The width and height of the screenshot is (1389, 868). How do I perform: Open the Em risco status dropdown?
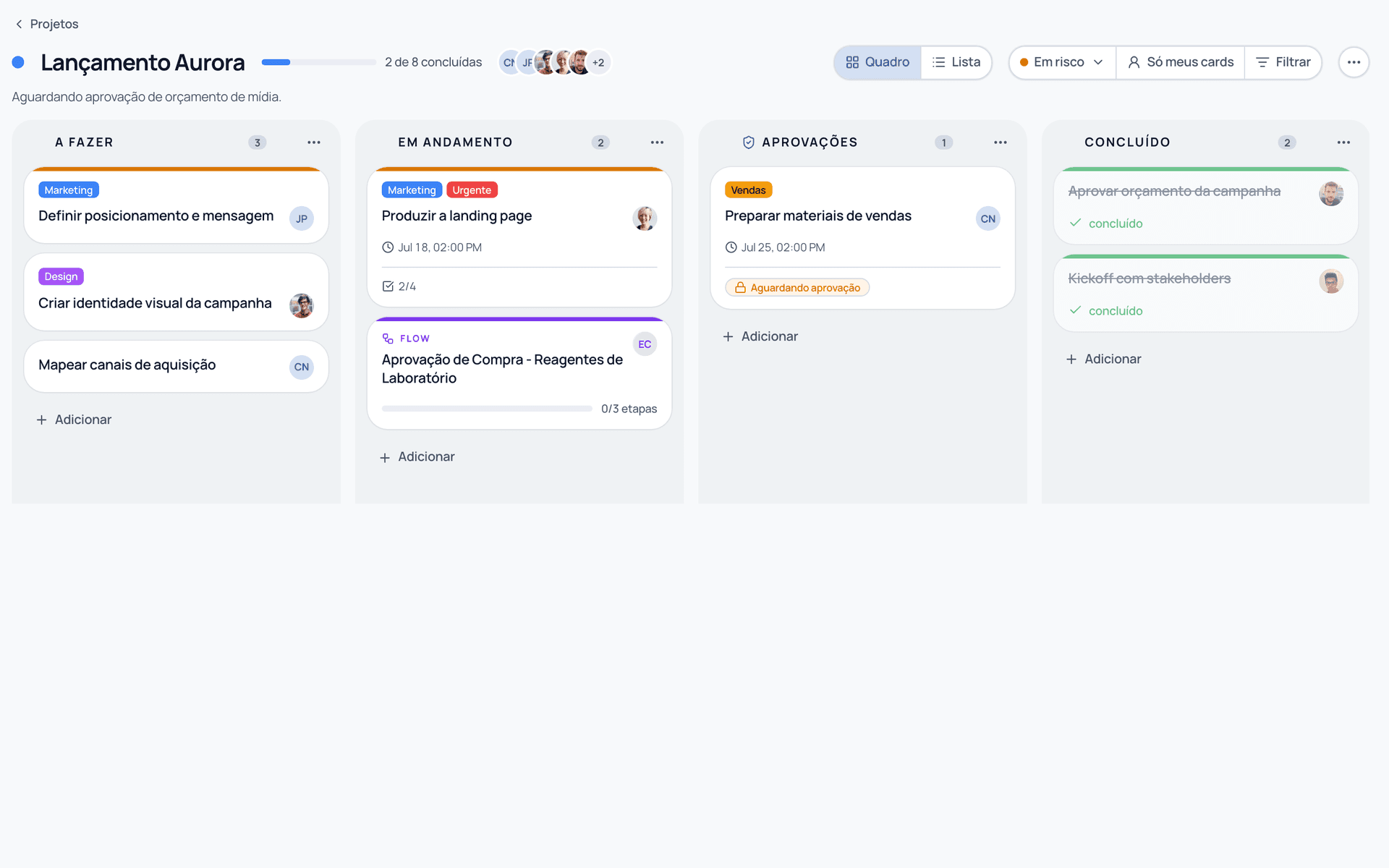(1062, 62)
